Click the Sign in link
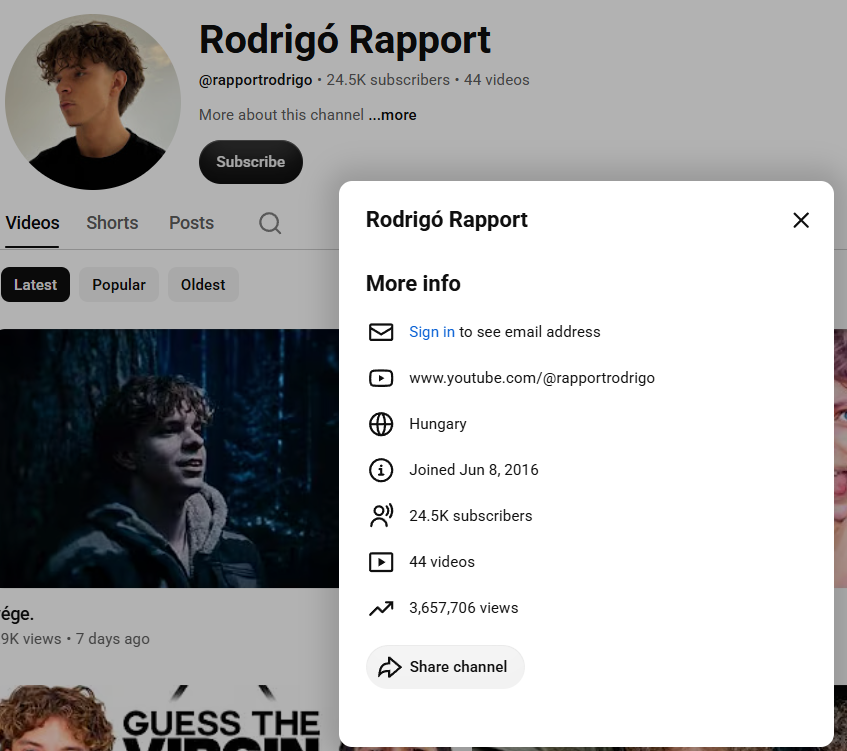The height and width of the screenshot is (751, 847). click(x=432, y=332)
